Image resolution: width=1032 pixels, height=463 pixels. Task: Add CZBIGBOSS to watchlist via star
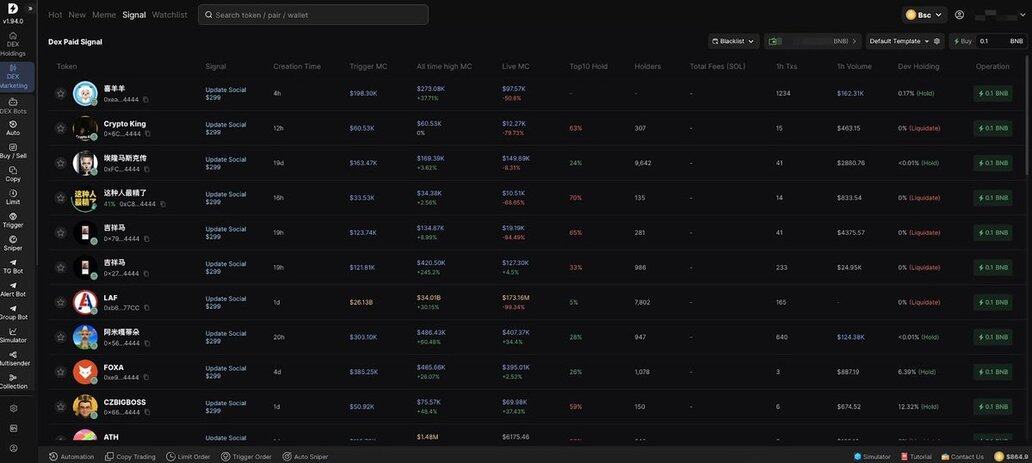60,407
